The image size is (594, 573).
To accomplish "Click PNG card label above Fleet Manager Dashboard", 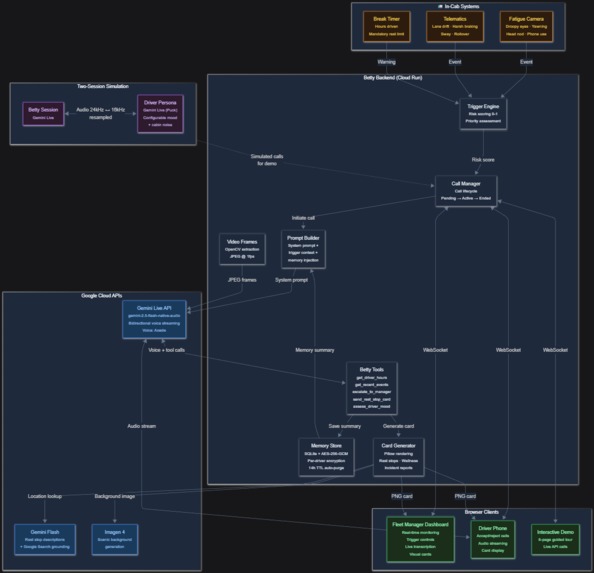I will (402, 496).
